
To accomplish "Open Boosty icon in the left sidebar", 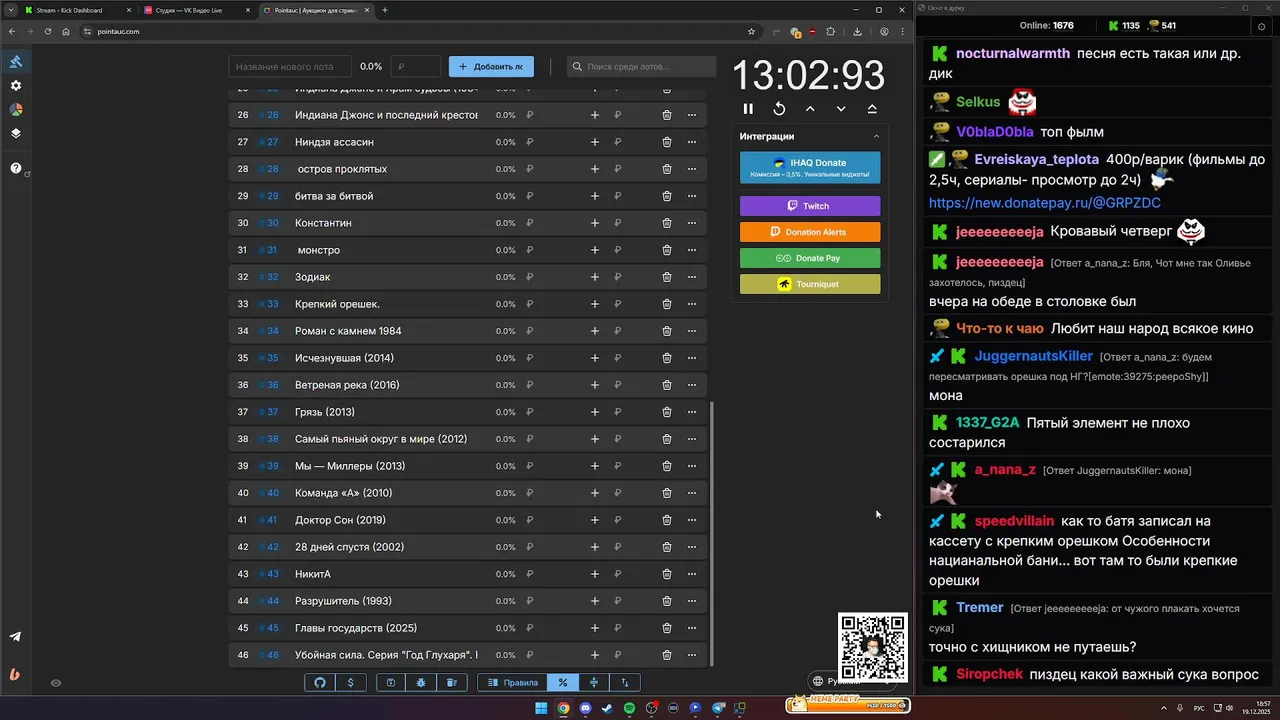I will (16, 674).
